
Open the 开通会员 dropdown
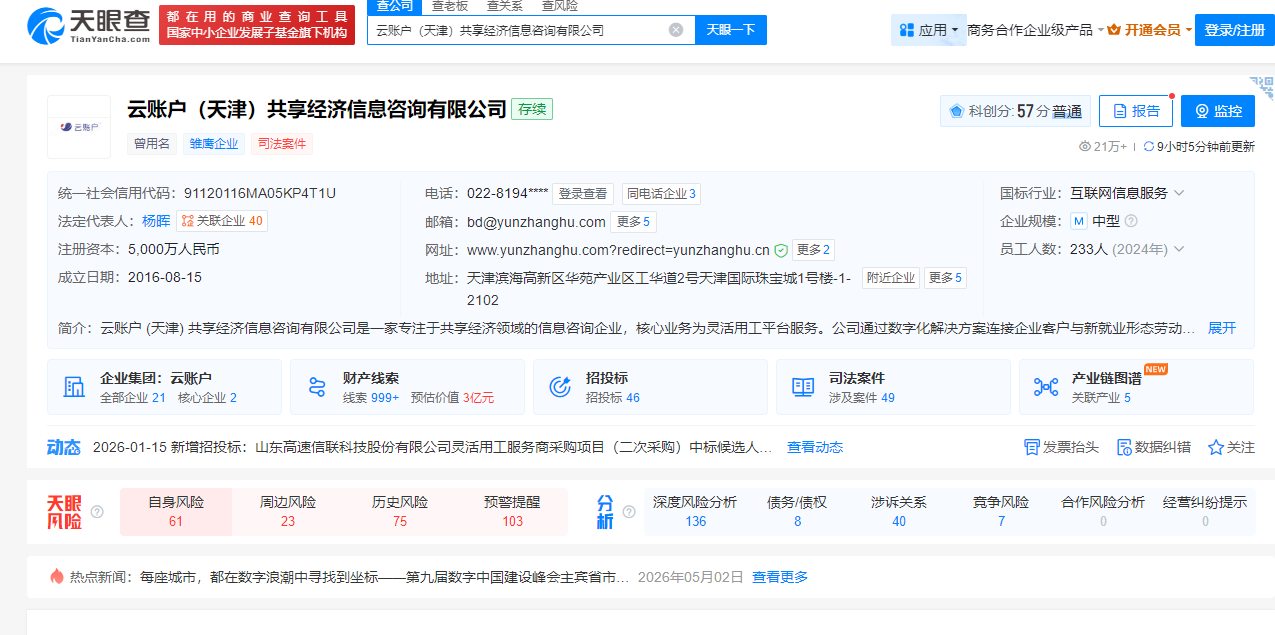point(1151,30)
